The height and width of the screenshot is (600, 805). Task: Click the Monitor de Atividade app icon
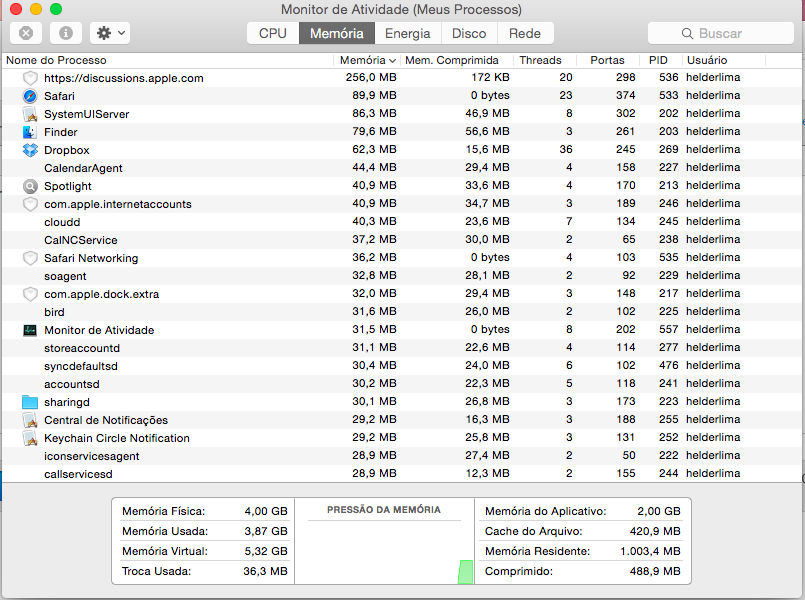[x=30, y=330]
